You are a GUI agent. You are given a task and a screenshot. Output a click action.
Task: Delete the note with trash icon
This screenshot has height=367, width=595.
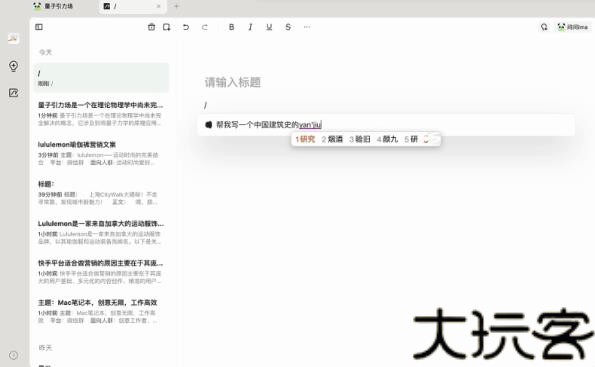[151, 27]
